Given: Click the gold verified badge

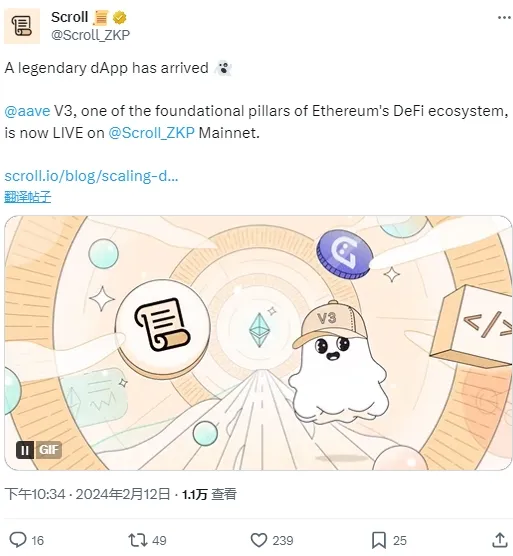Looking at the screenshot, I should point(119,17).
